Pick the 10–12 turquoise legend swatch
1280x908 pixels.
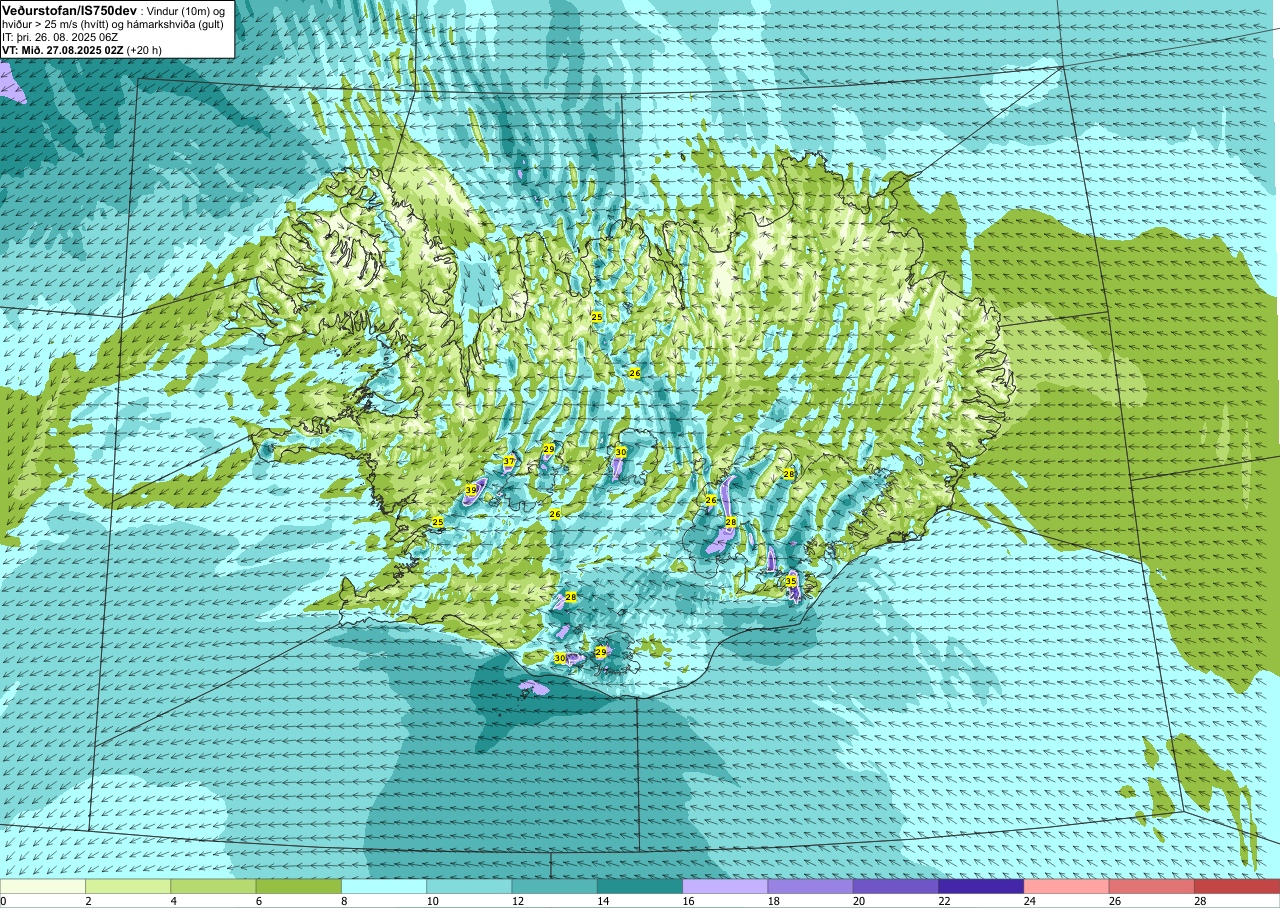pyautogui.click(x=469, y=886)
